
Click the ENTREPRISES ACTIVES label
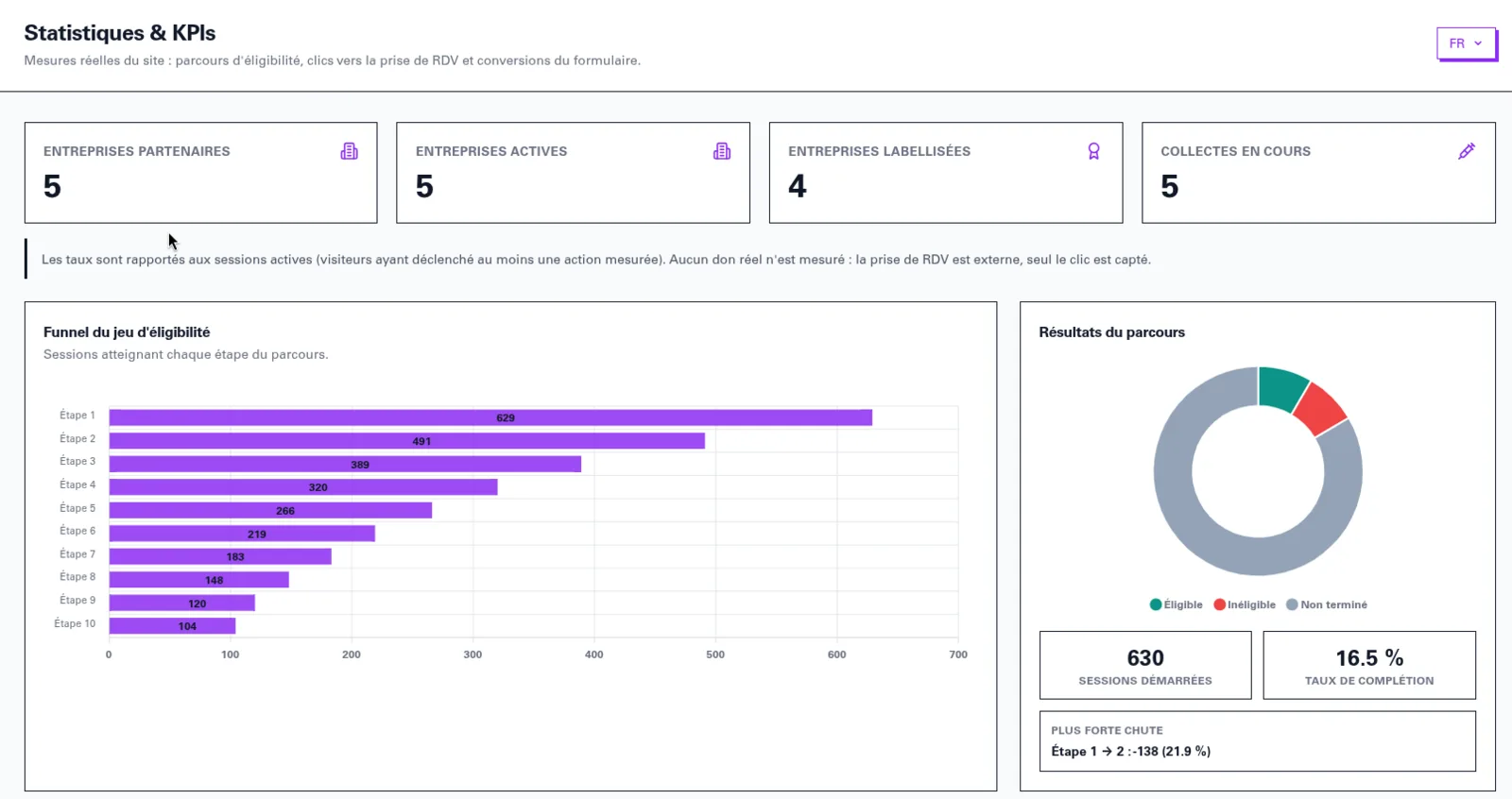491,151
